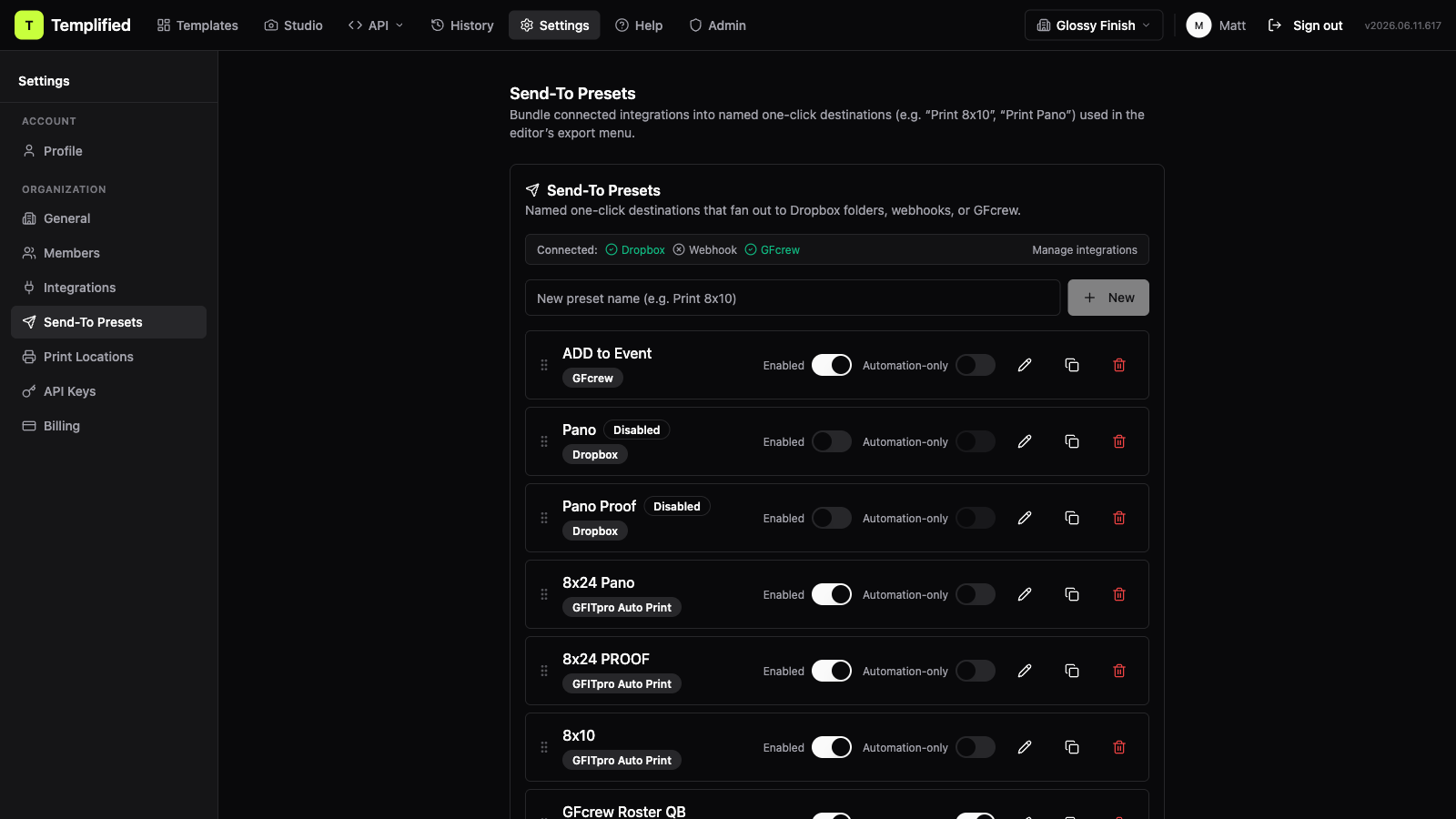Toggle Enabled switch for 8x10
This screenshot has height=819, width=1456.
pos(832,747)
